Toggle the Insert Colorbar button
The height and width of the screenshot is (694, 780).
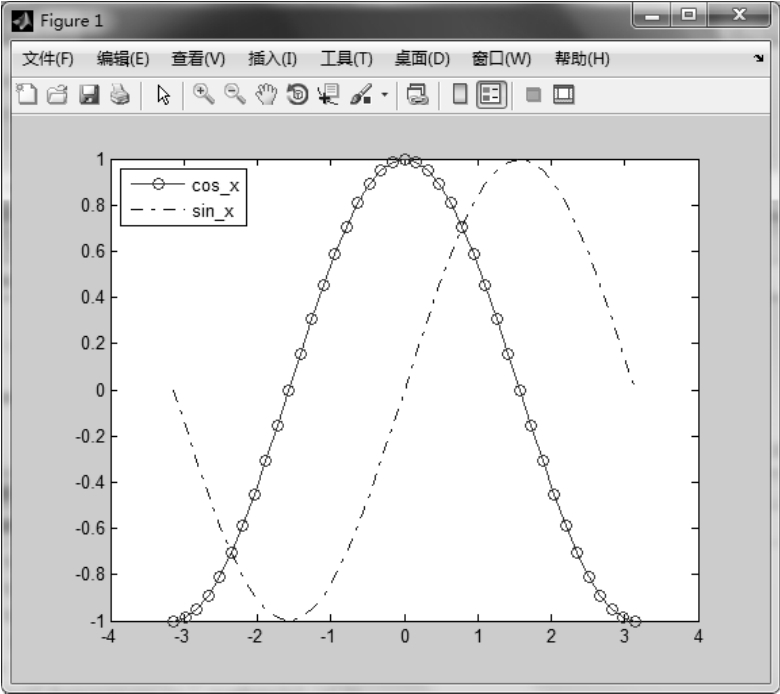tap(460, 95)
